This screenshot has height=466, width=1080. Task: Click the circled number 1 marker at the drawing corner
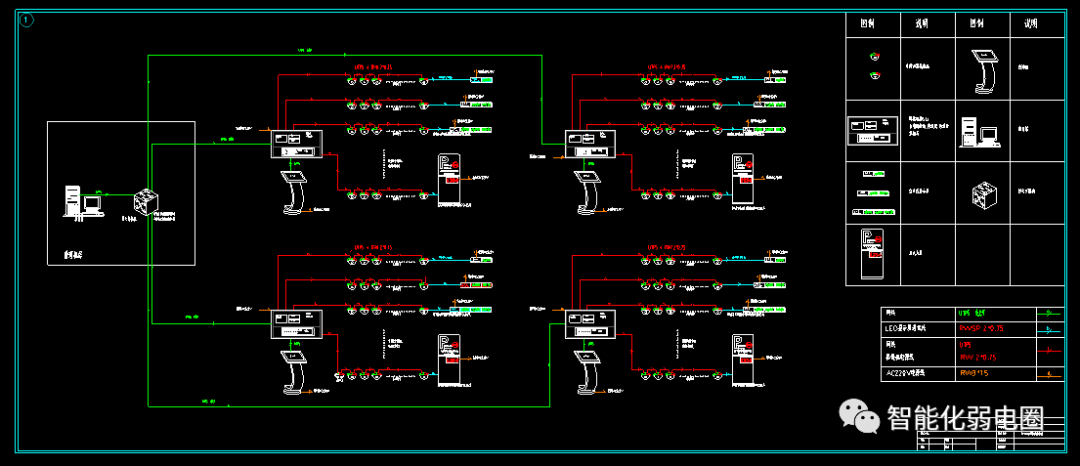pyautogui.click(x=26, y=21)
